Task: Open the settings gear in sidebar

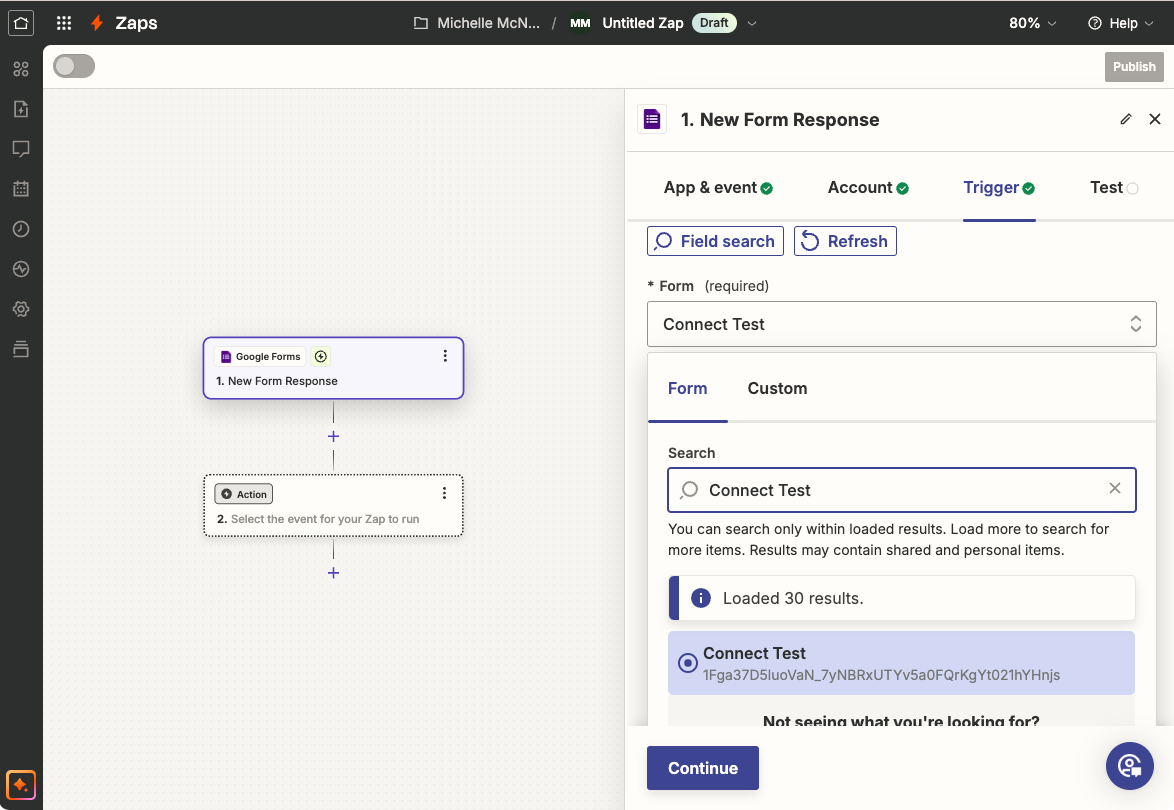Action: 21,309
